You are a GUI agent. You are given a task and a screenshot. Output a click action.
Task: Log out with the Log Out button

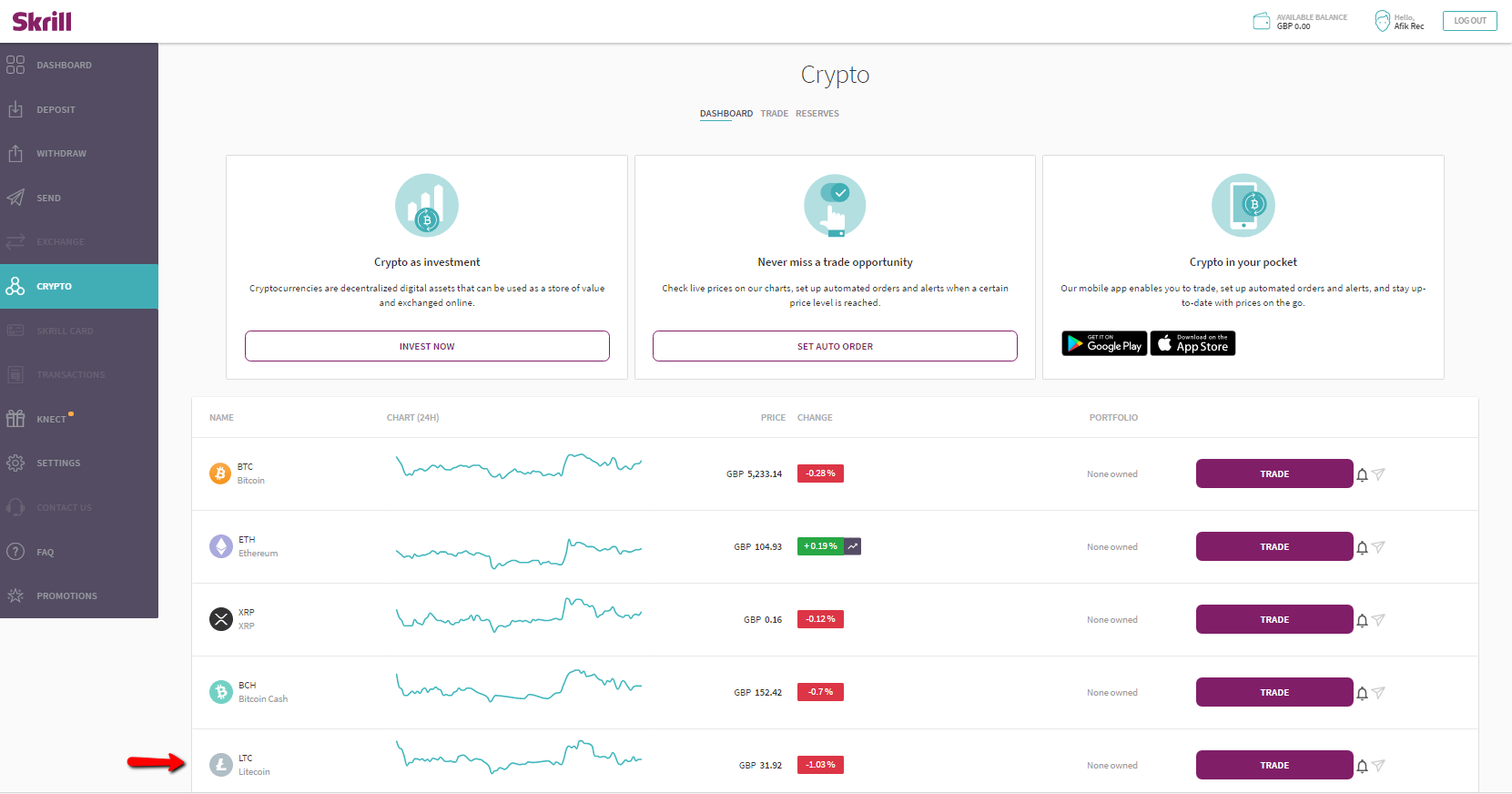pyautogui.click(x=1470, y=20)
